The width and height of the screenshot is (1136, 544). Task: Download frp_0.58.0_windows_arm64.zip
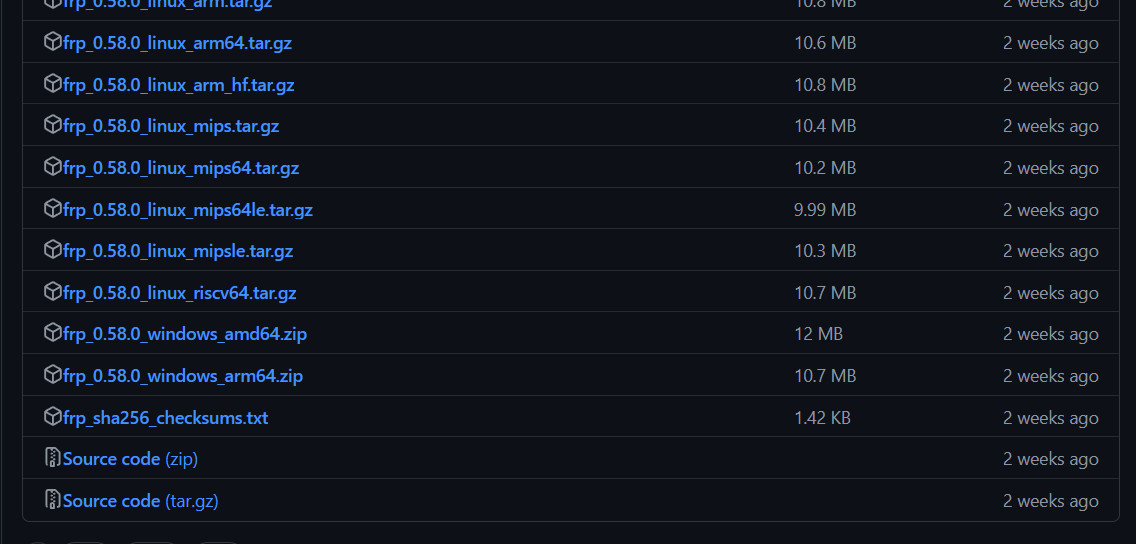[183, 377]
